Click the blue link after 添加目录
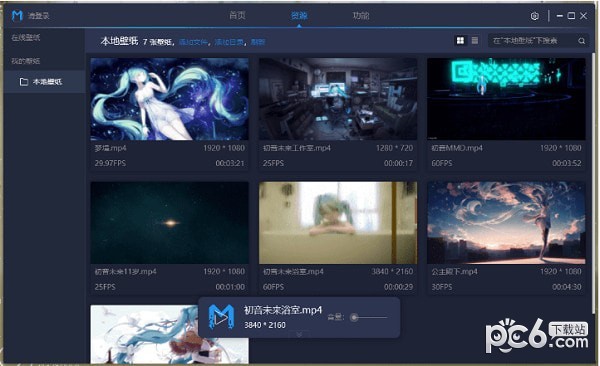600x366 pixels. coord(258,42)
